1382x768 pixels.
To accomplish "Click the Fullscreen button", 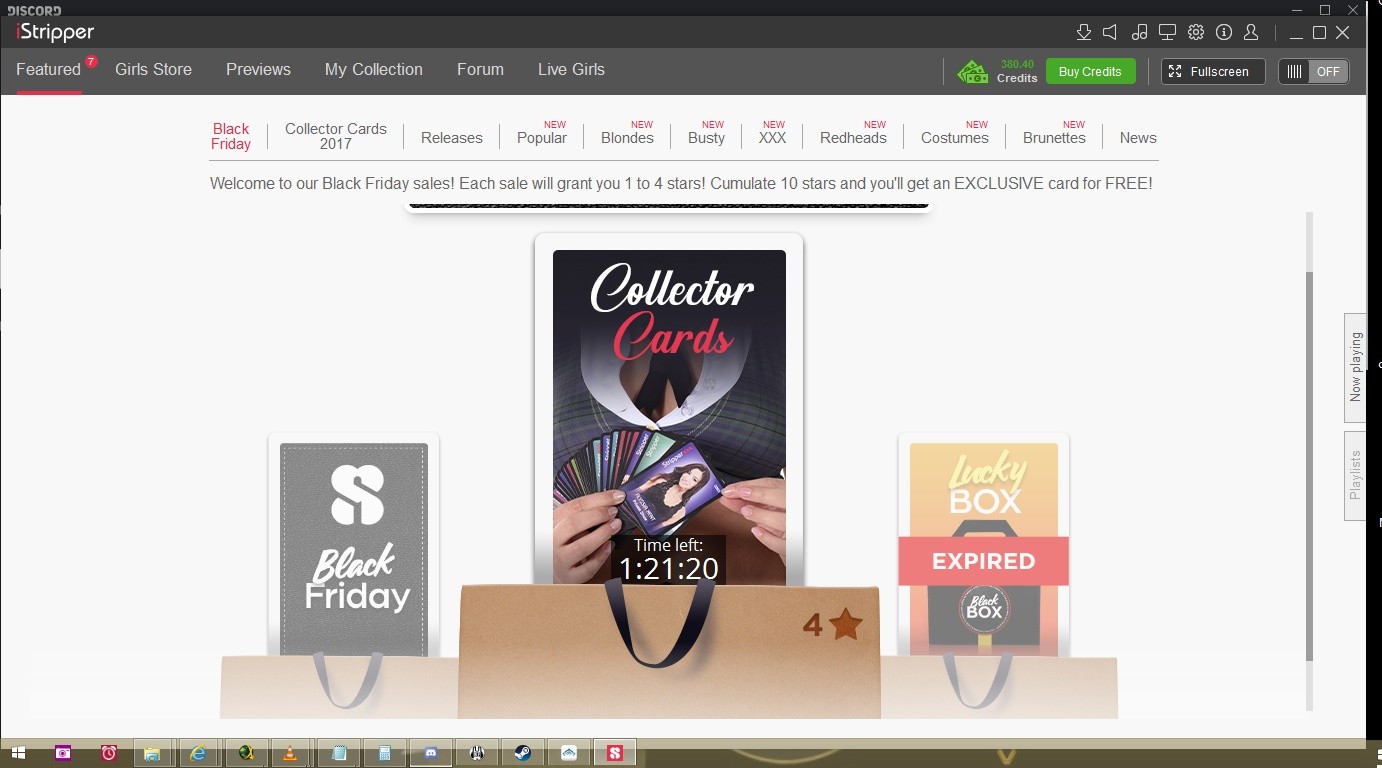I will pyautogui.click(x=1213, y=71).
